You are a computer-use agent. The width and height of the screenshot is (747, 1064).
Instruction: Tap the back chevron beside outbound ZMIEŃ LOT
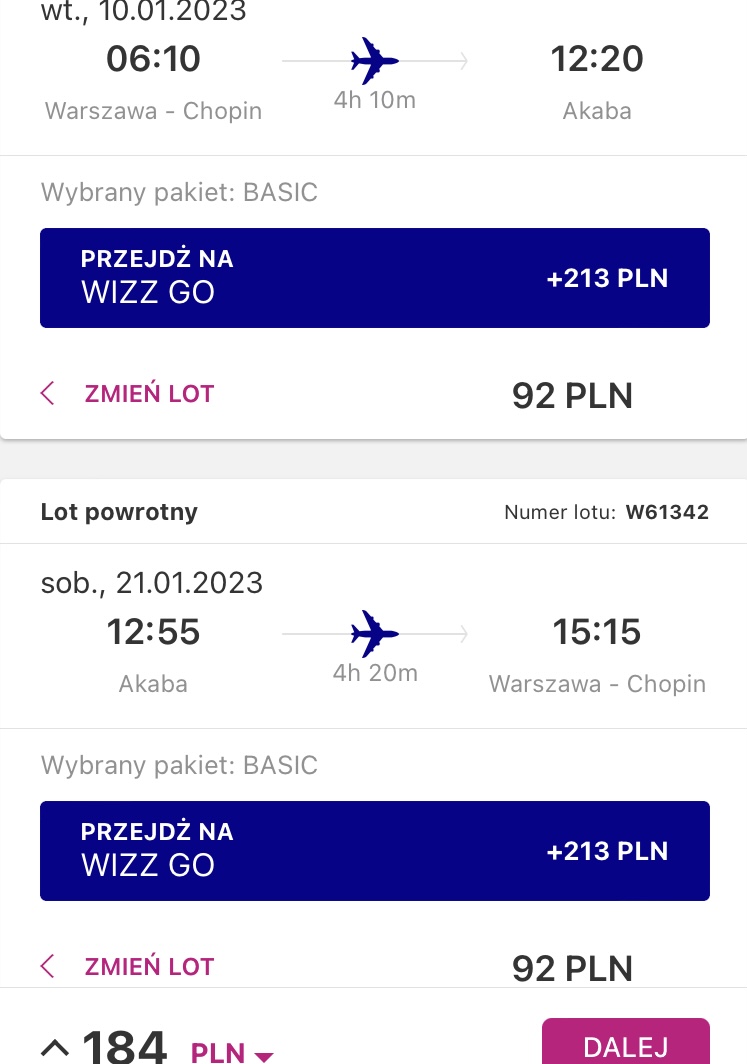tap(47, 393)
